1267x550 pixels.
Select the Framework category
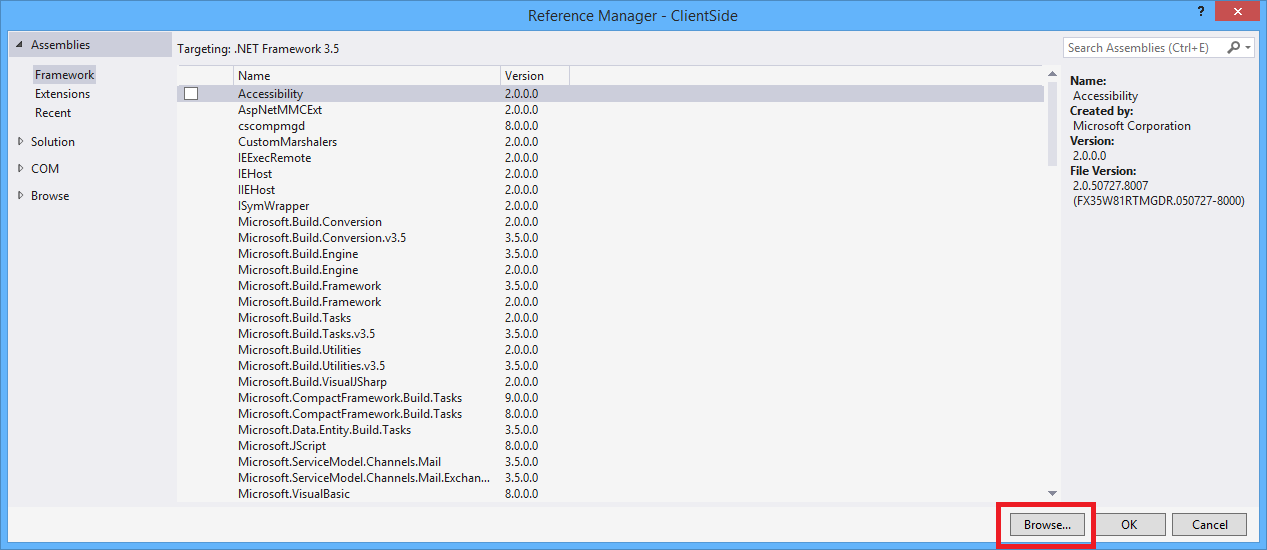click(64, 75)
